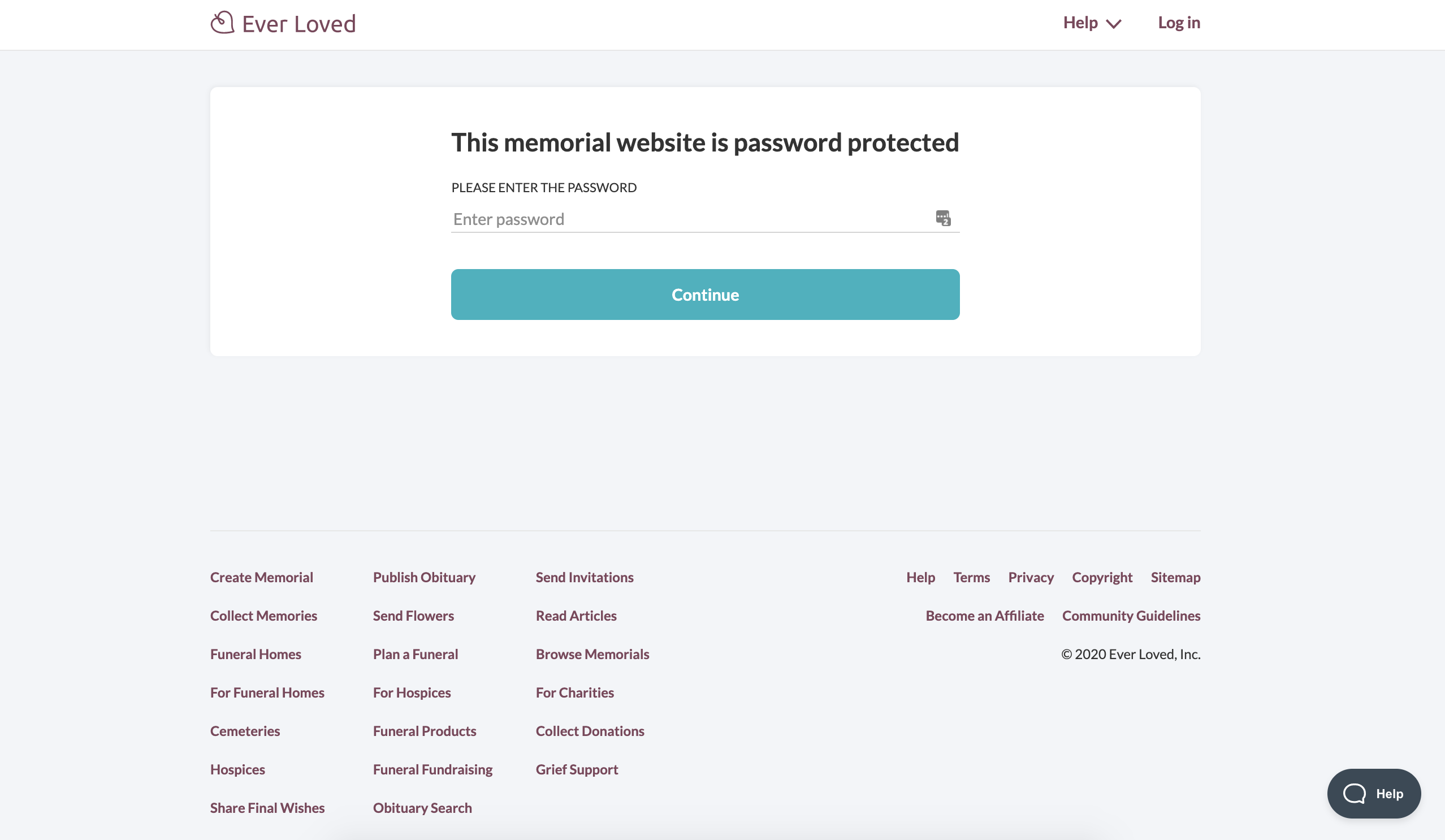Click Publish Obituary link
Screen dimensions: 1445x840
tap(424, 577)
